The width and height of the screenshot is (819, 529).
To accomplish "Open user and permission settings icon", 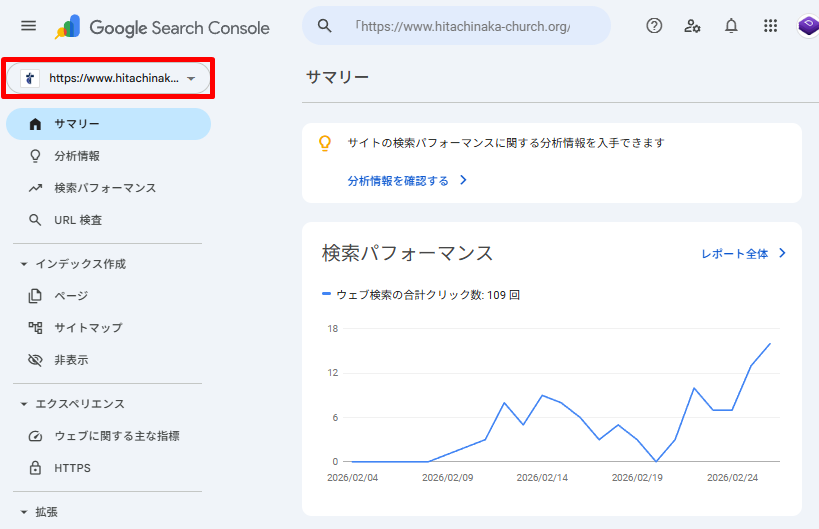I will (692, 26).
